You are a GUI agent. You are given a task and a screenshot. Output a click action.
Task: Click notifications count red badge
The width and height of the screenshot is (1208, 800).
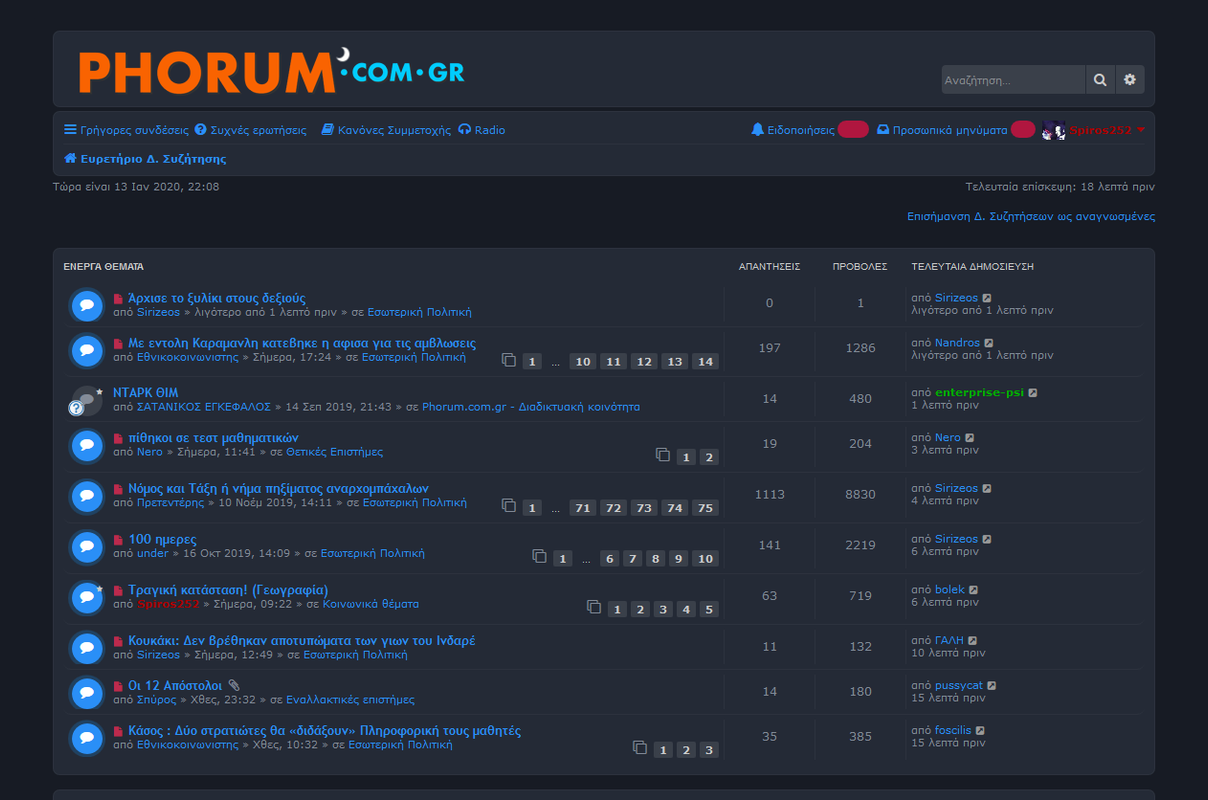(853, 129)
